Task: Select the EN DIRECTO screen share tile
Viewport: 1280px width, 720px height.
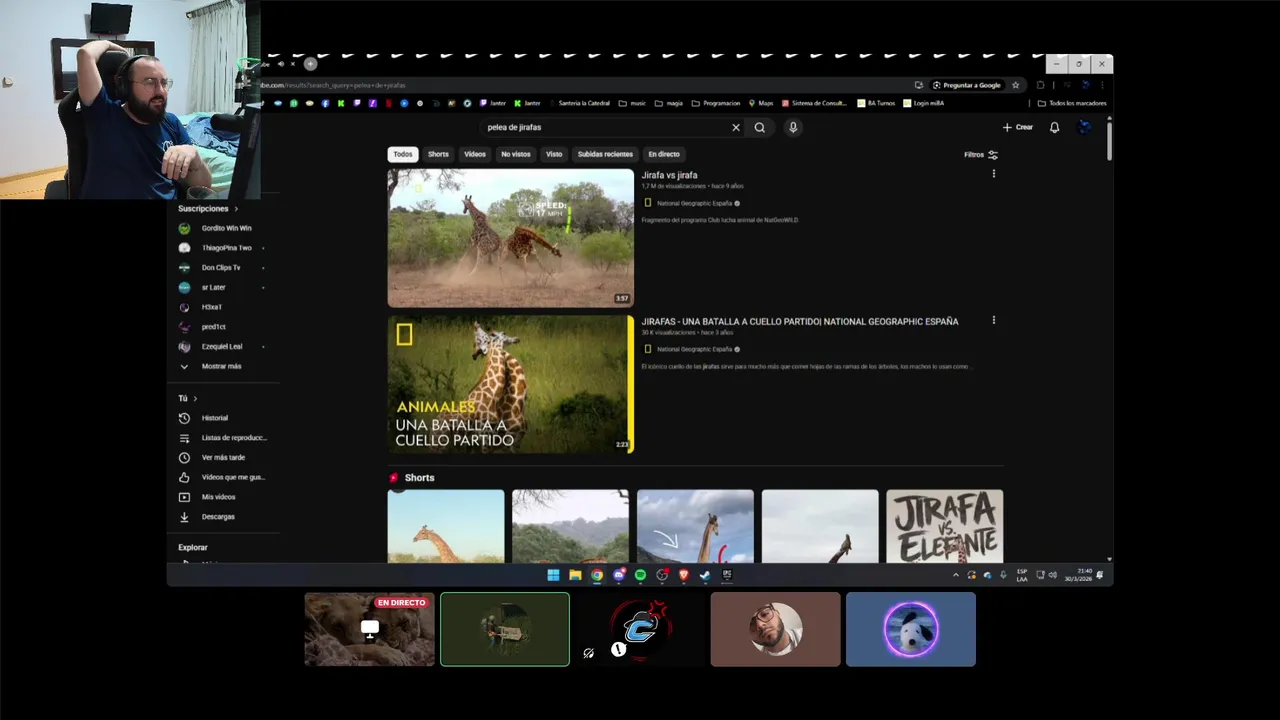Action: coord(370,629)
